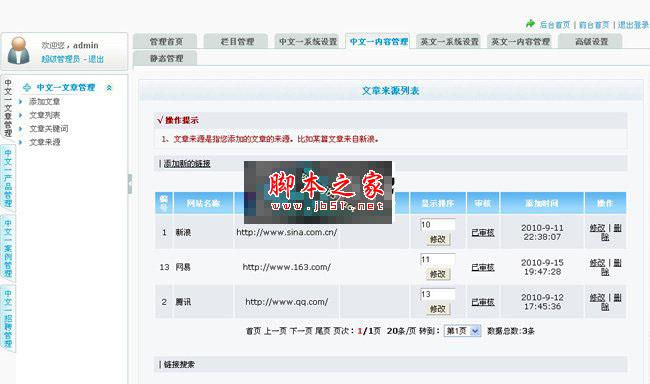This screenshot has height=384, width=650.
Task: Select the 中文一内容管理 tab
Action: [378, 41]
